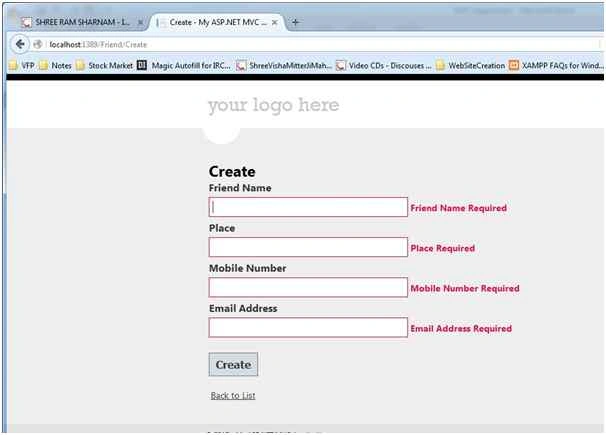This screenshot has height=435, width=606.
Task: Switch to the SHREE RAM SHARNAM tab
Action: pos(81,22)
